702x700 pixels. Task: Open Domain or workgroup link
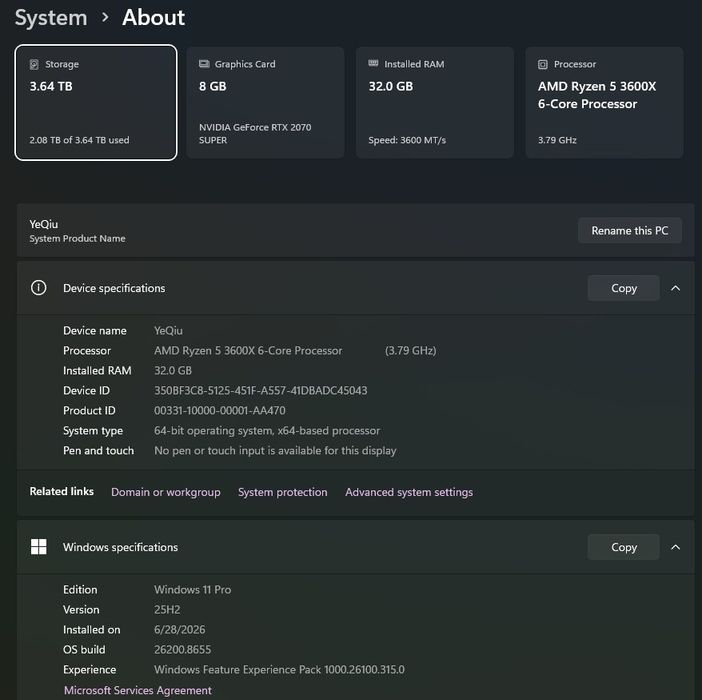pyautogui.click(x=166, y=492)
